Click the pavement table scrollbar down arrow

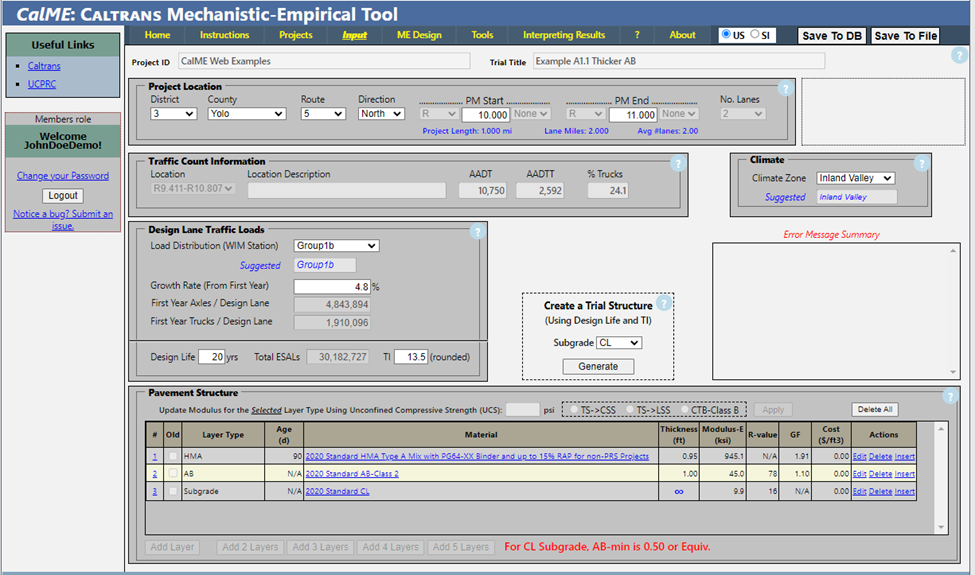pos(942,527)
